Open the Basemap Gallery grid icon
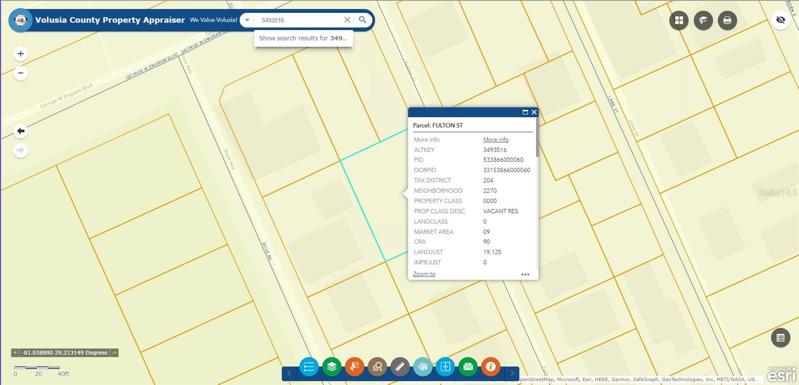 coord(679,20)
